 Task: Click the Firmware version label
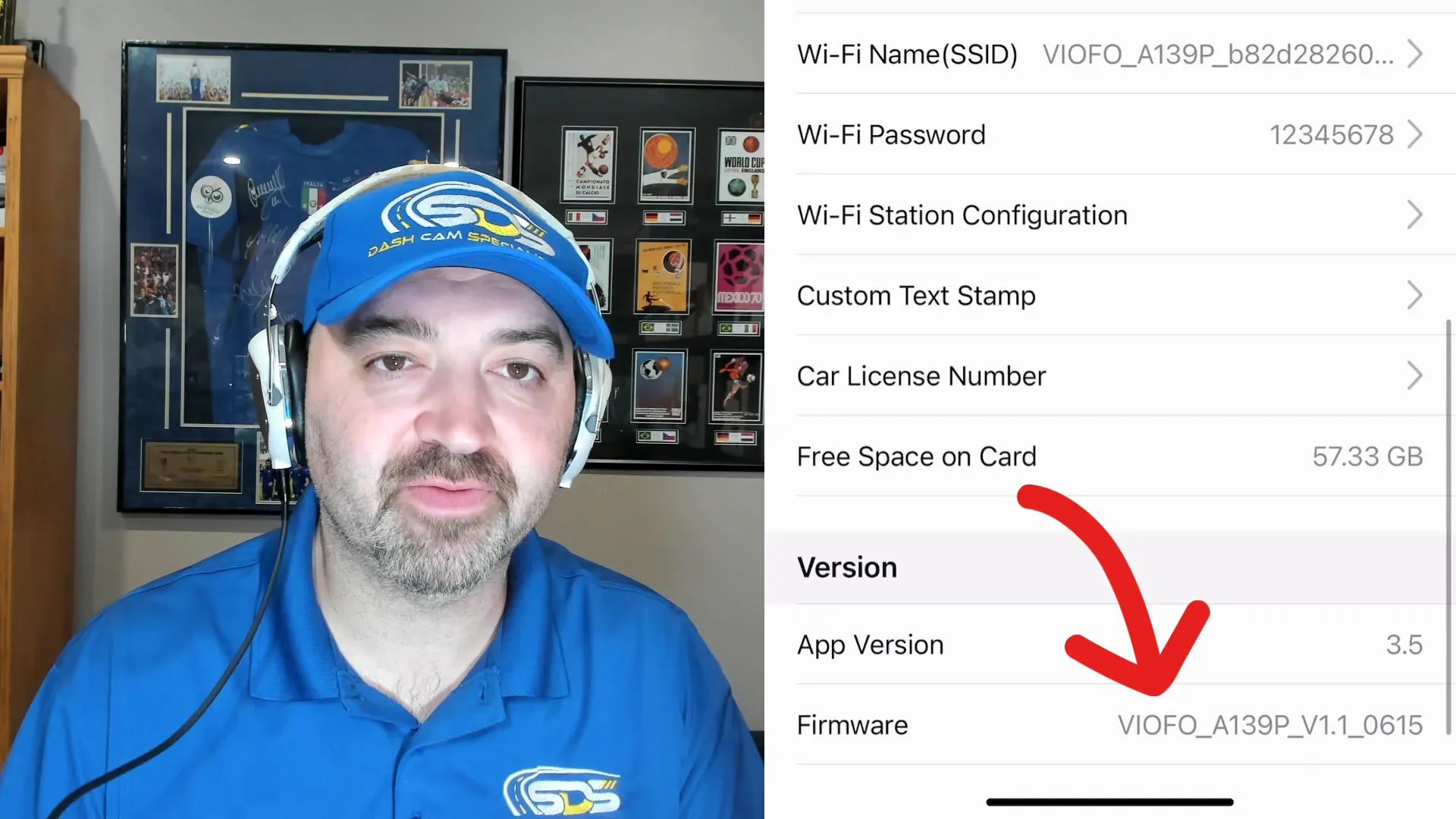pos(852,724)
